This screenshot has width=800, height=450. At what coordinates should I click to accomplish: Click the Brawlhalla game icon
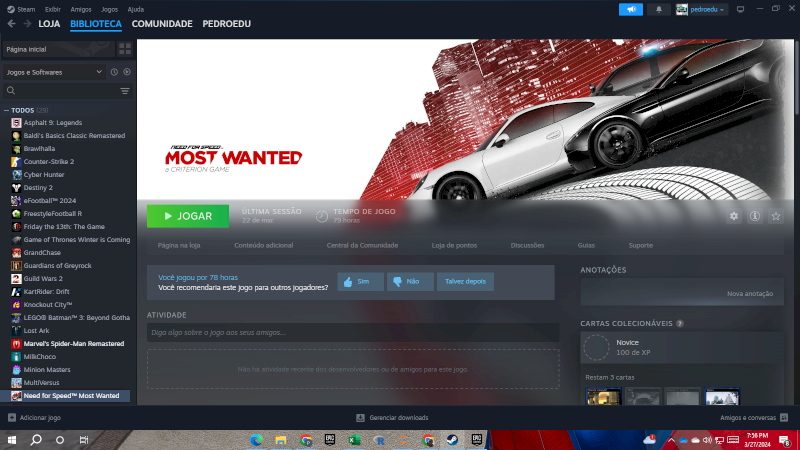16,148
